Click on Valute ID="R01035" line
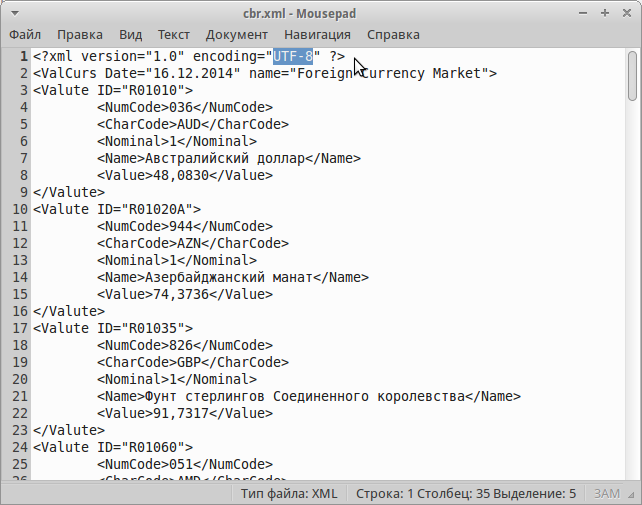This screenshot has width=642, height=505. click(x=113, y=328)
